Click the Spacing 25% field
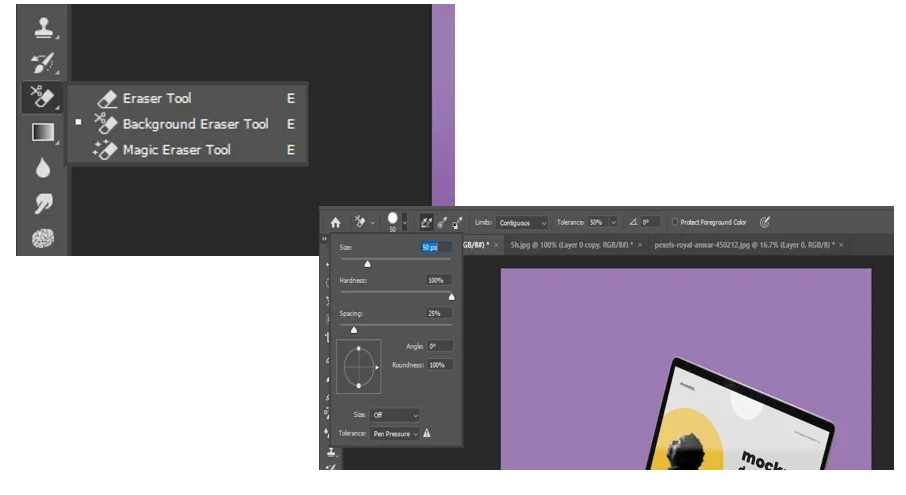This screenshot has height=495, width=906. point(439,313)
